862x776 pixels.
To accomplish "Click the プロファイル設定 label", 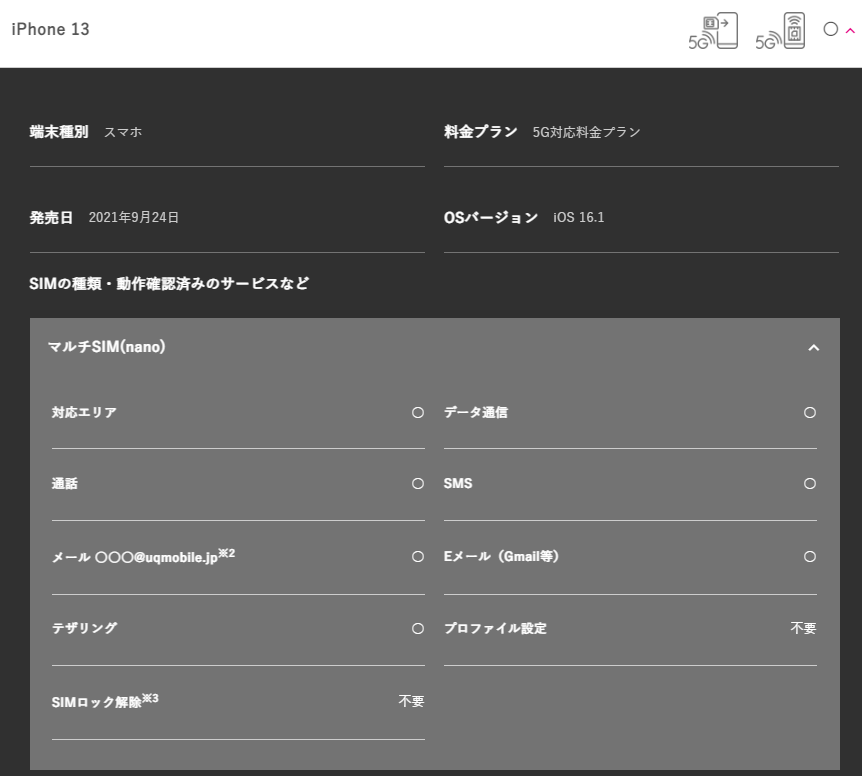I will [495, 628].
